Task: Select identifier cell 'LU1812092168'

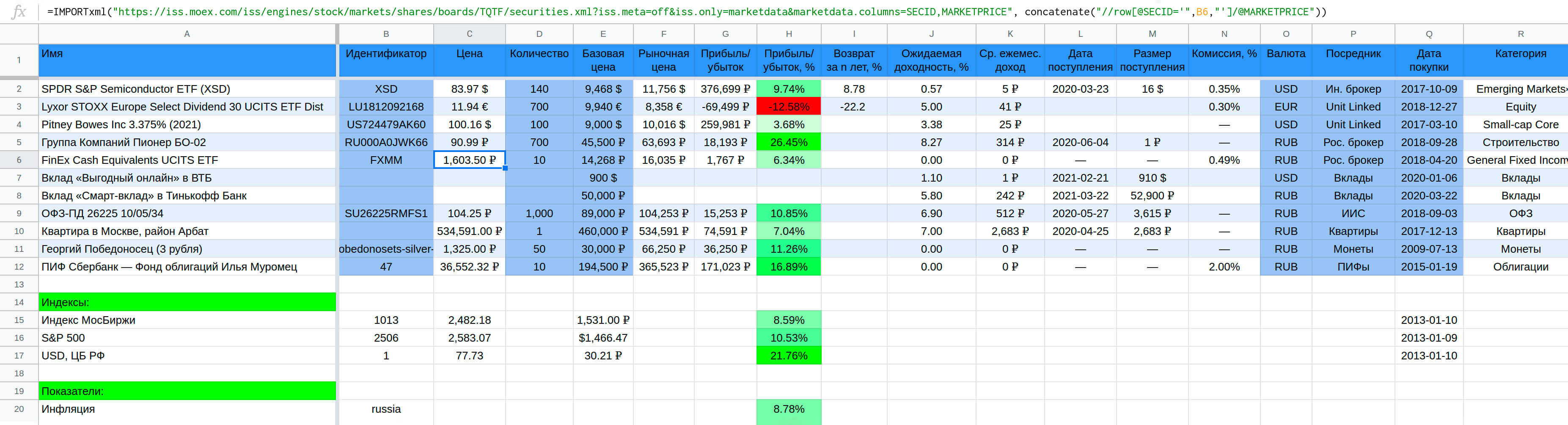Action: point(386,107)
